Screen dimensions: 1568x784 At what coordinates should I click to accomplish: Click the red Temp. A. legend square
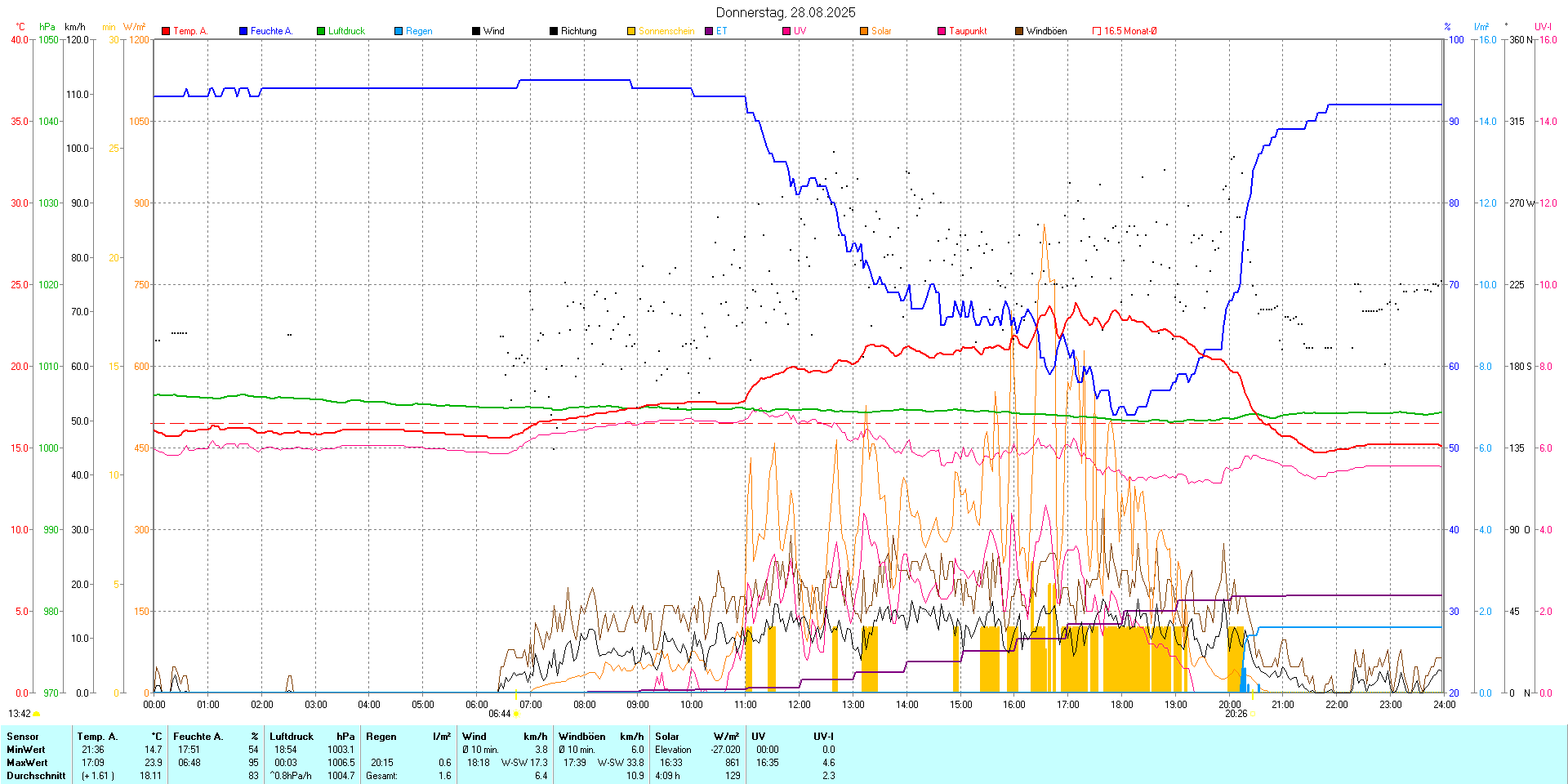click(166, 31)
